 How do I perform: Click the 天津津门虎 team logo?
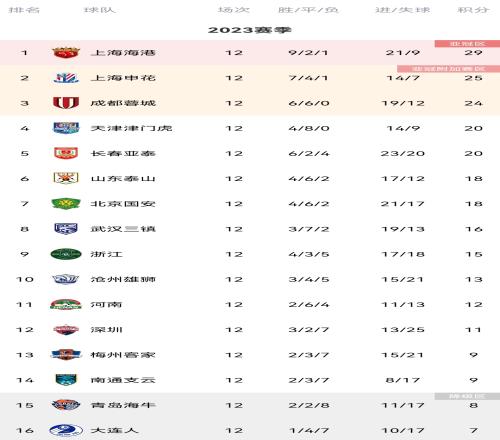tap(66, 128)
